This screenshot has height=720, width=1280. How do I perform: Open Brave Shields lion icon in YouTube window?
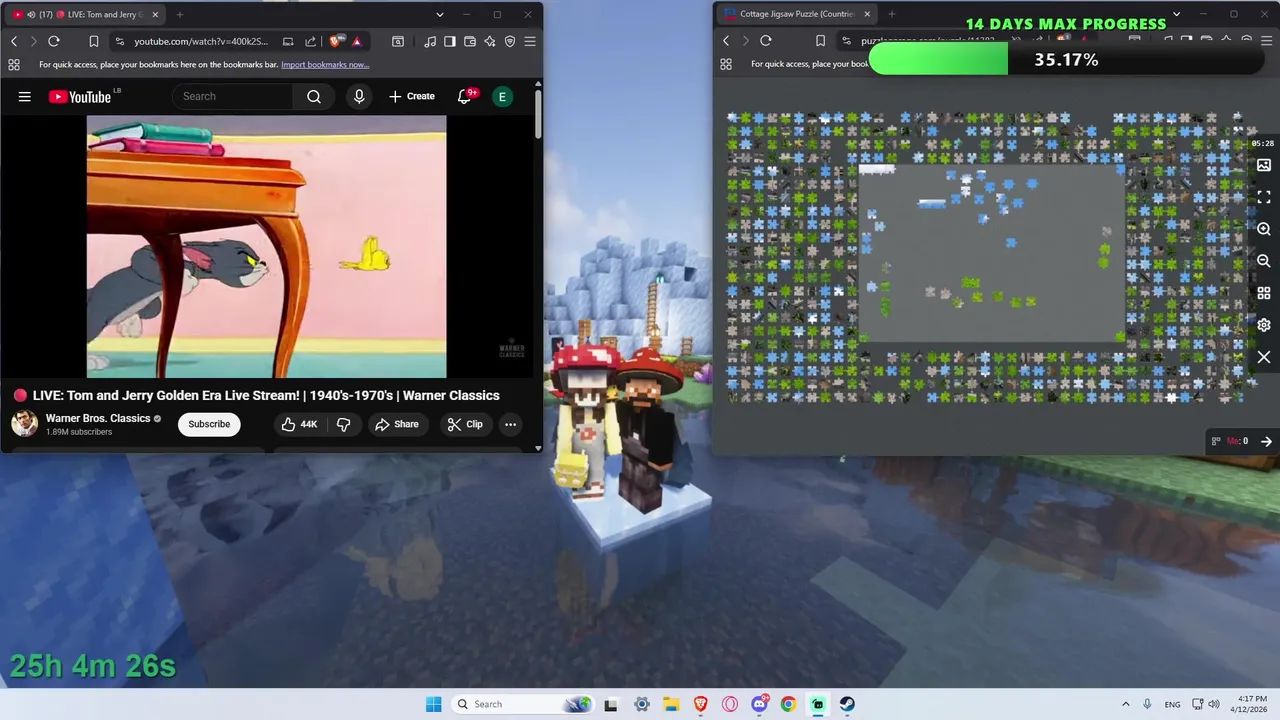tap(334, 41)
